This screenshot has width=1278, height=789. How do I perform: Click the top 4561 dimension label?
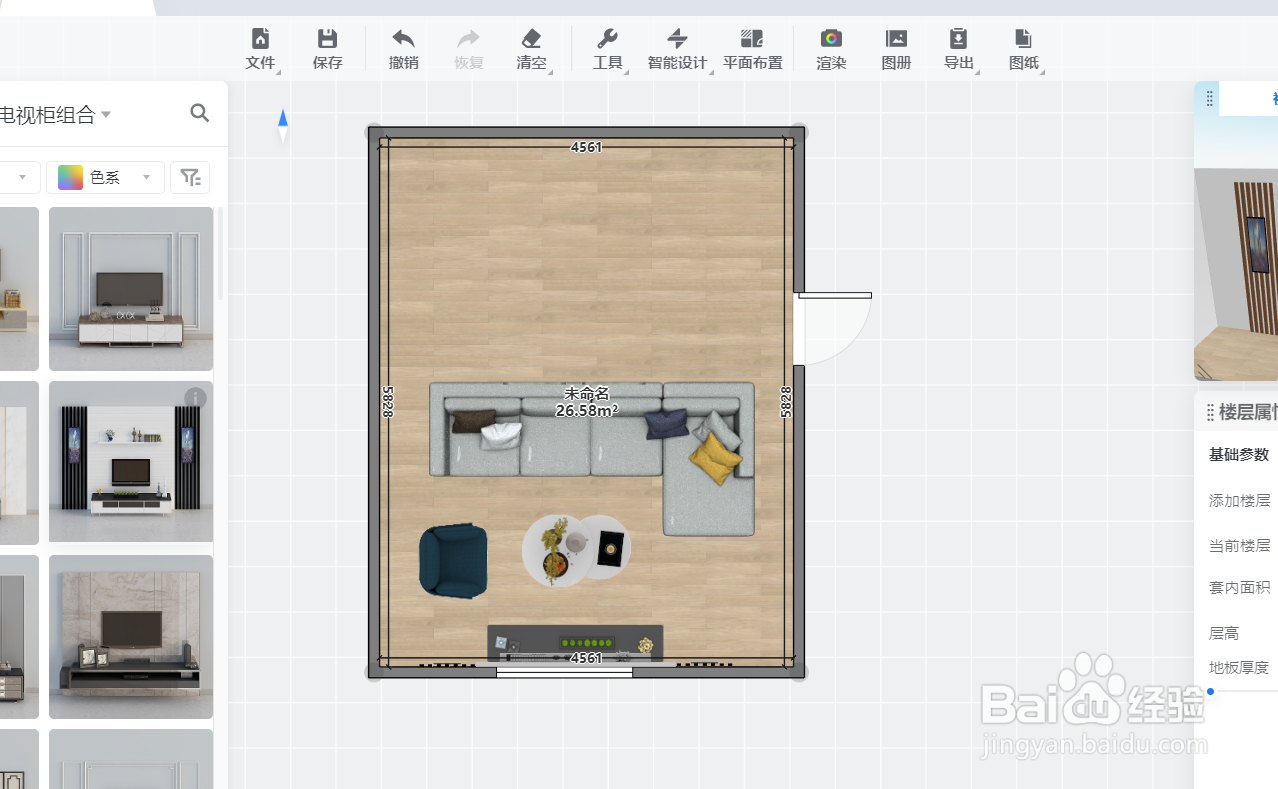coord(586,147)
